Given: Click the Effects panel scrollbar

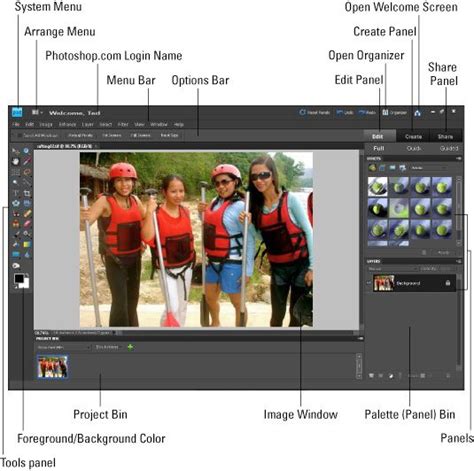Looking at the screenshot, I should [x=459, y=211].
